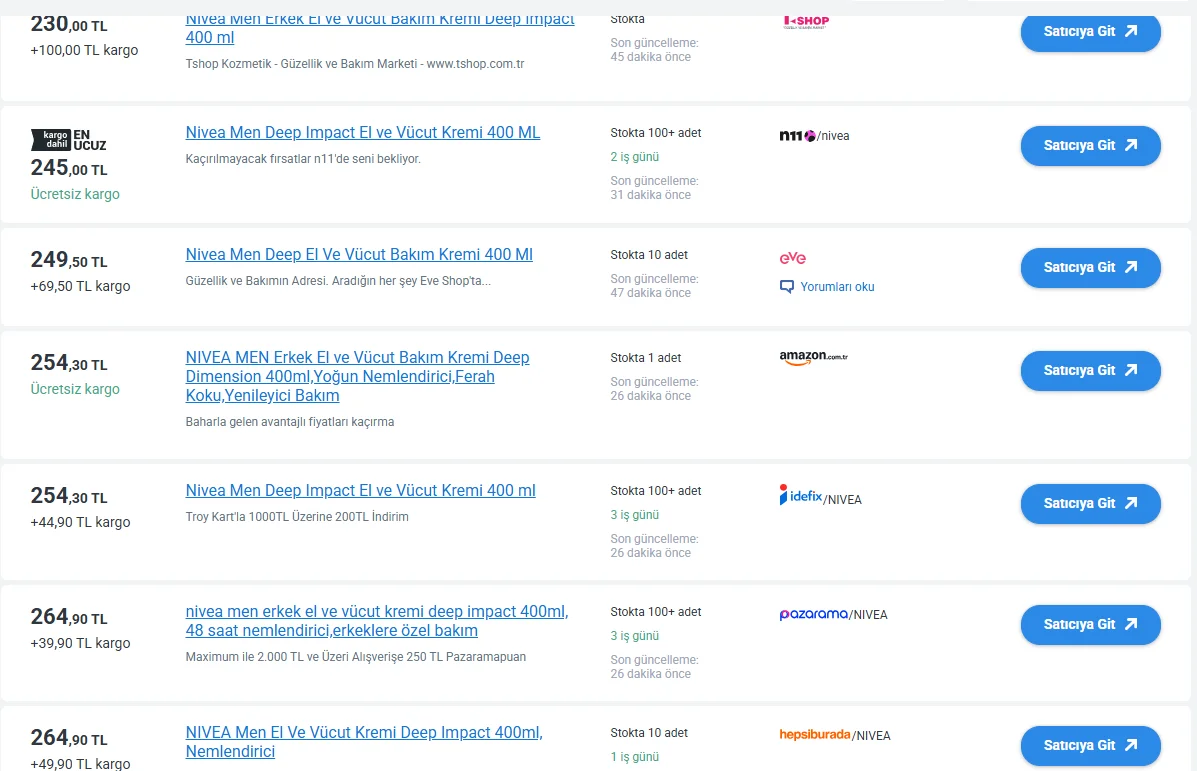Click Satıcıya Git for the pazarama offer

1090,624
